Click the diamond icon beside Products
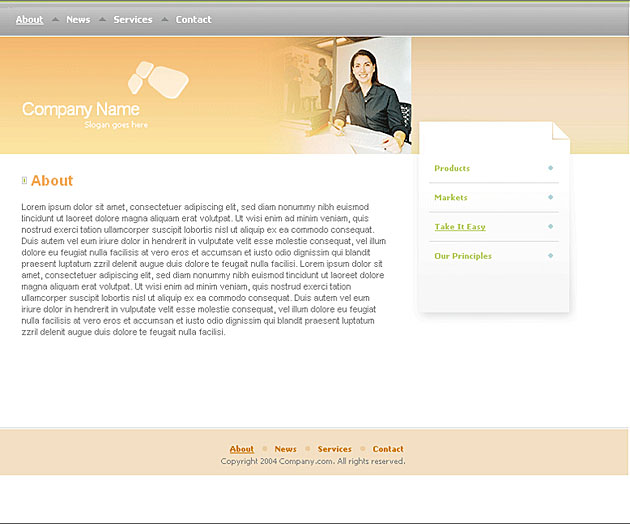 point(550,168)
